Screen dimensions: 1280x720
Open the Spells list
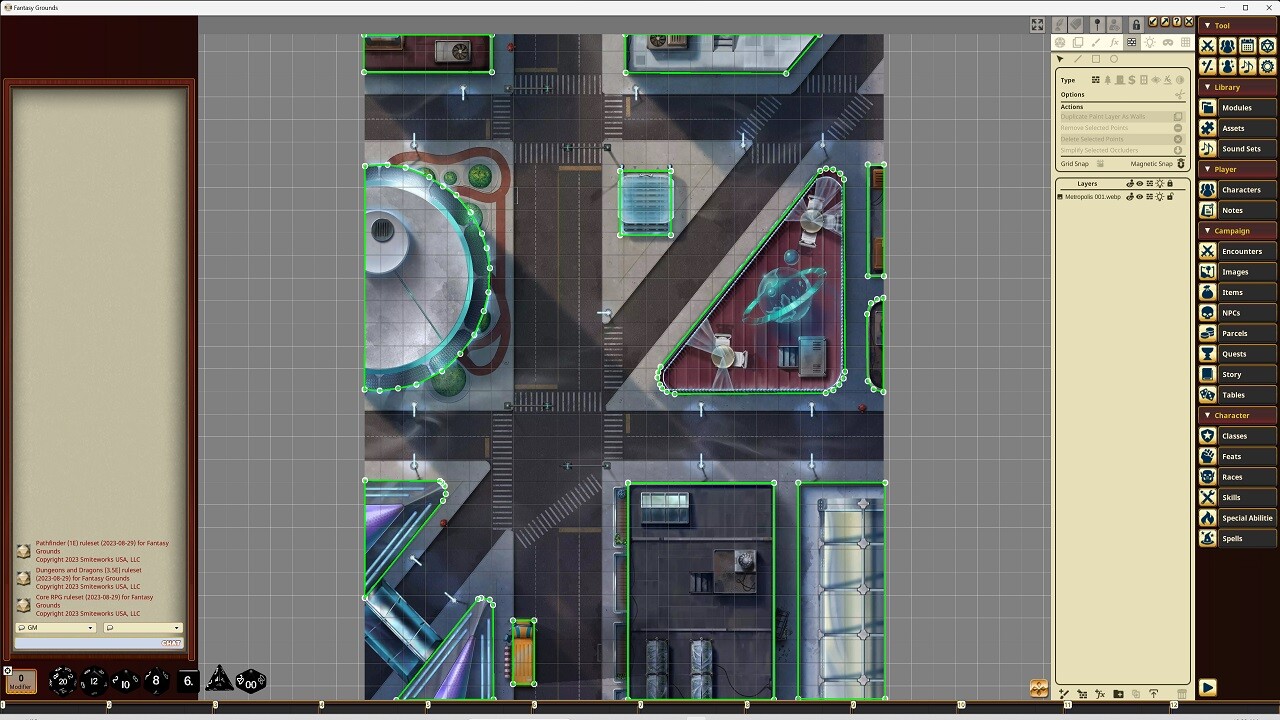click(1232, 539)
